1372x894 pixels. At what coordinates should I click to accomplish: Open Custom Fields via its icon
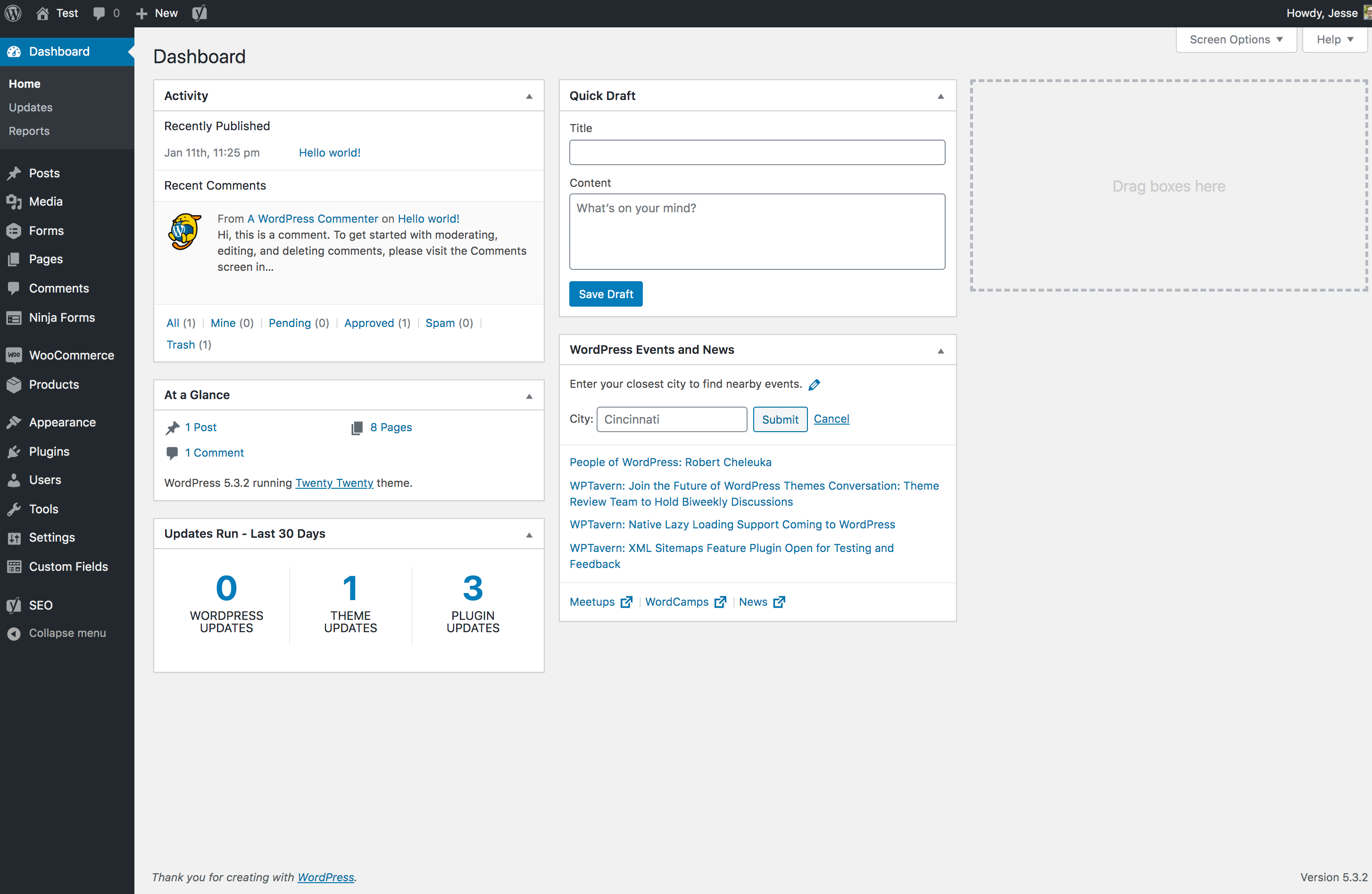[x=15, y=567]
